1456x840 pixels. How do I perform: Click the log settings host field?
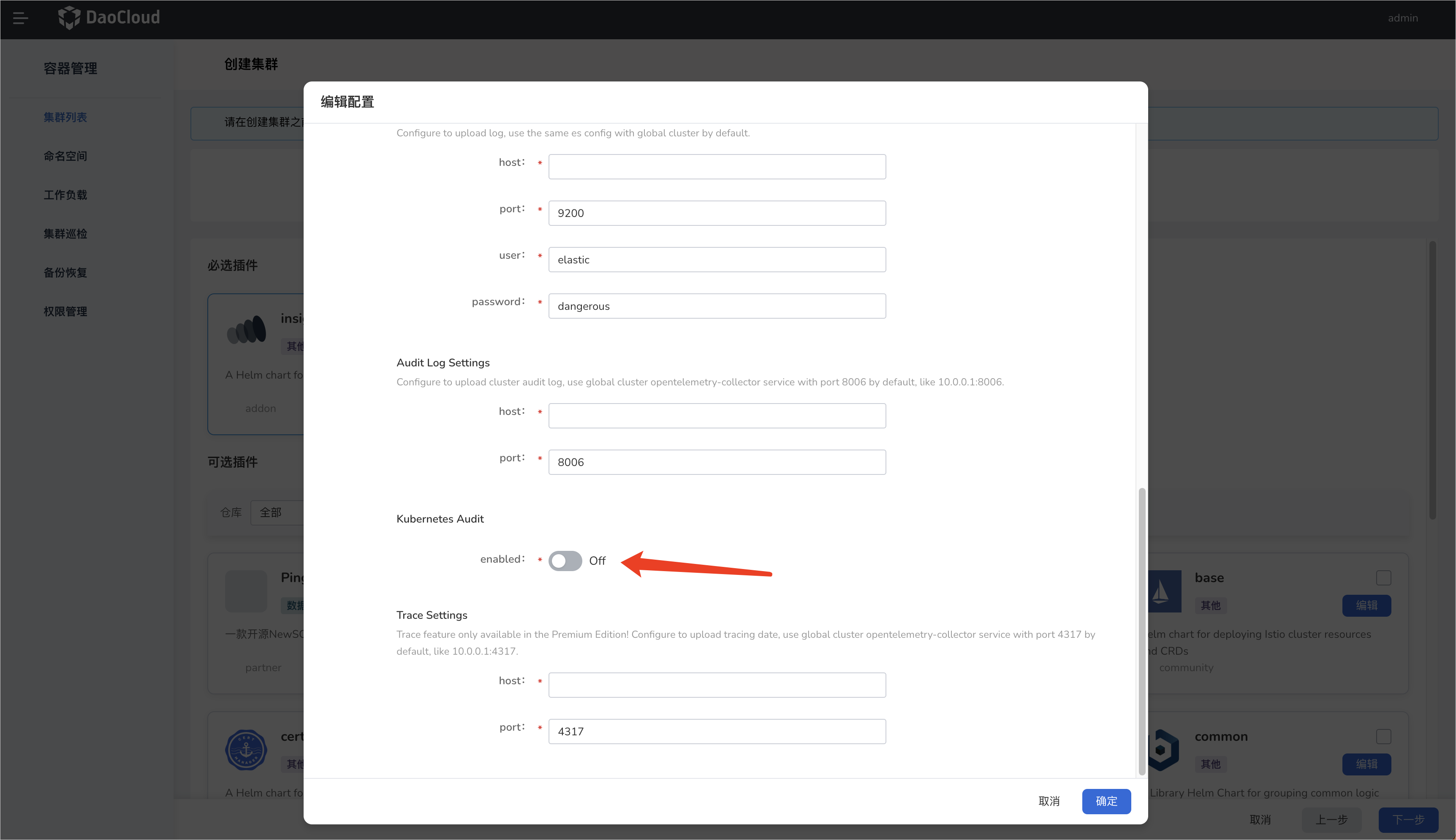coord(717,167)
